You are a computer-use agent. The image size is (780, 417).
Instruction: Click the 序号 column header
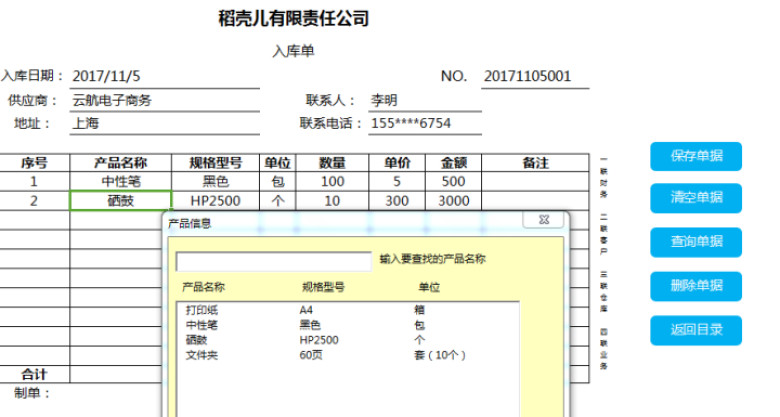[x=34, y=163]
